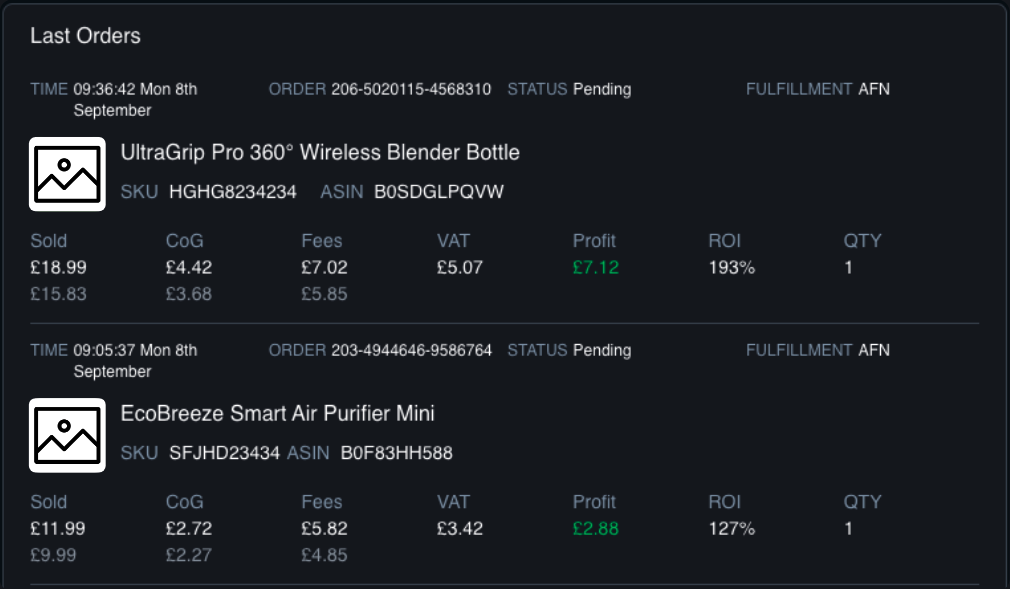Open EcoBreeze Smart Air Purifier Mini title
The image size is (1010, 589).
(277, 414)
